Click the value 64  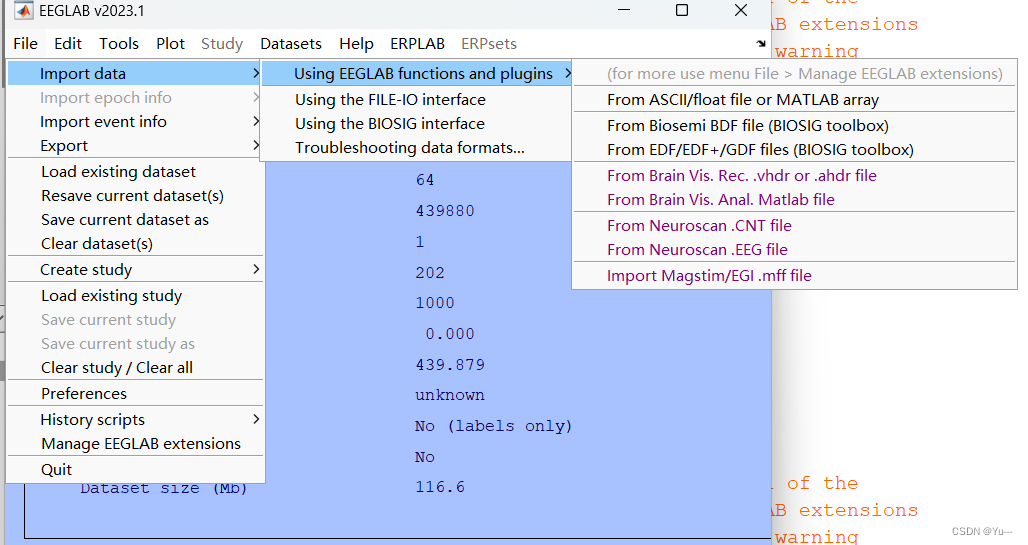click(x=425, y=180)
